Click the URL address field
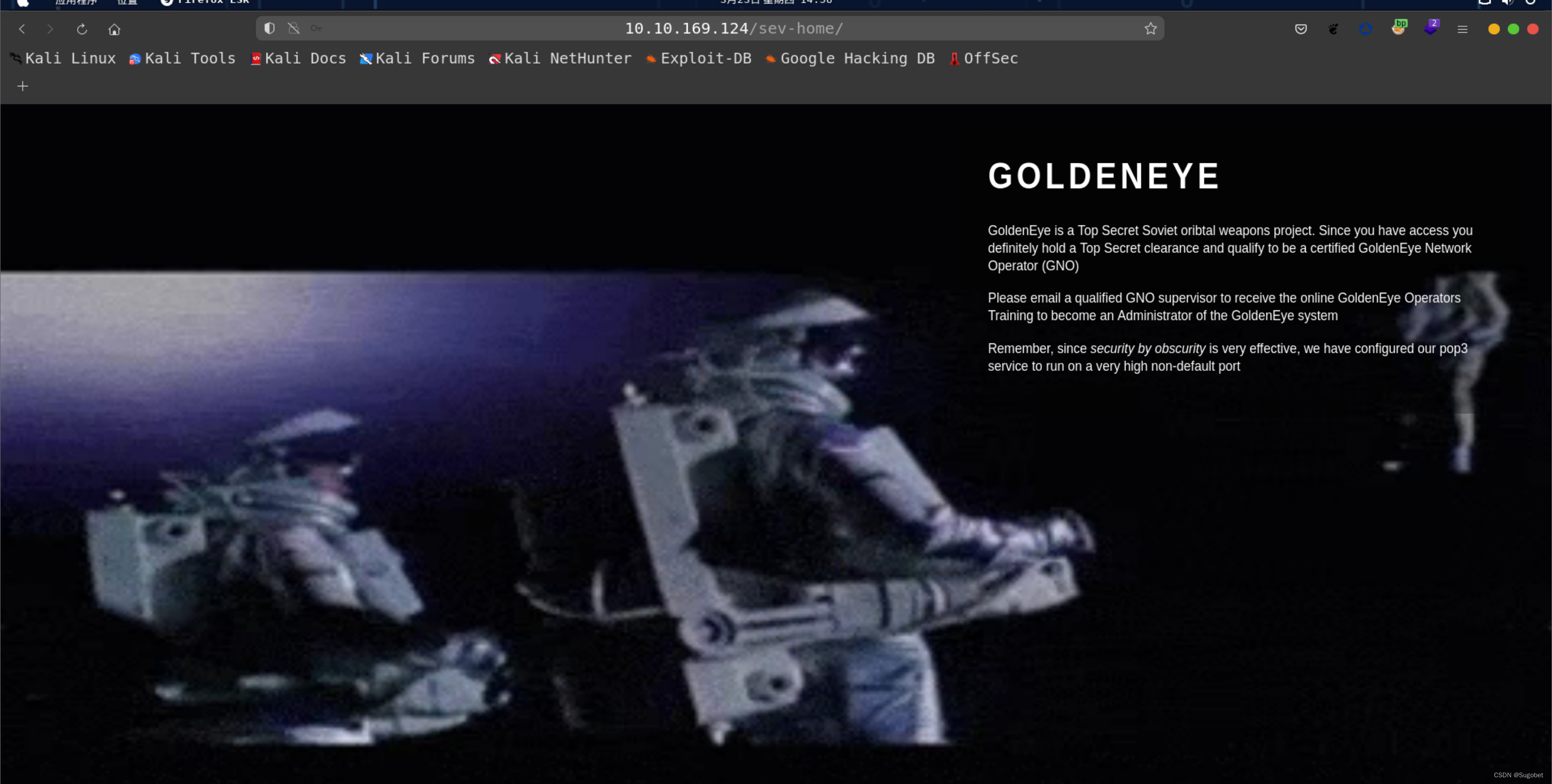This screenshot has height=784, width=1552. 733,28
